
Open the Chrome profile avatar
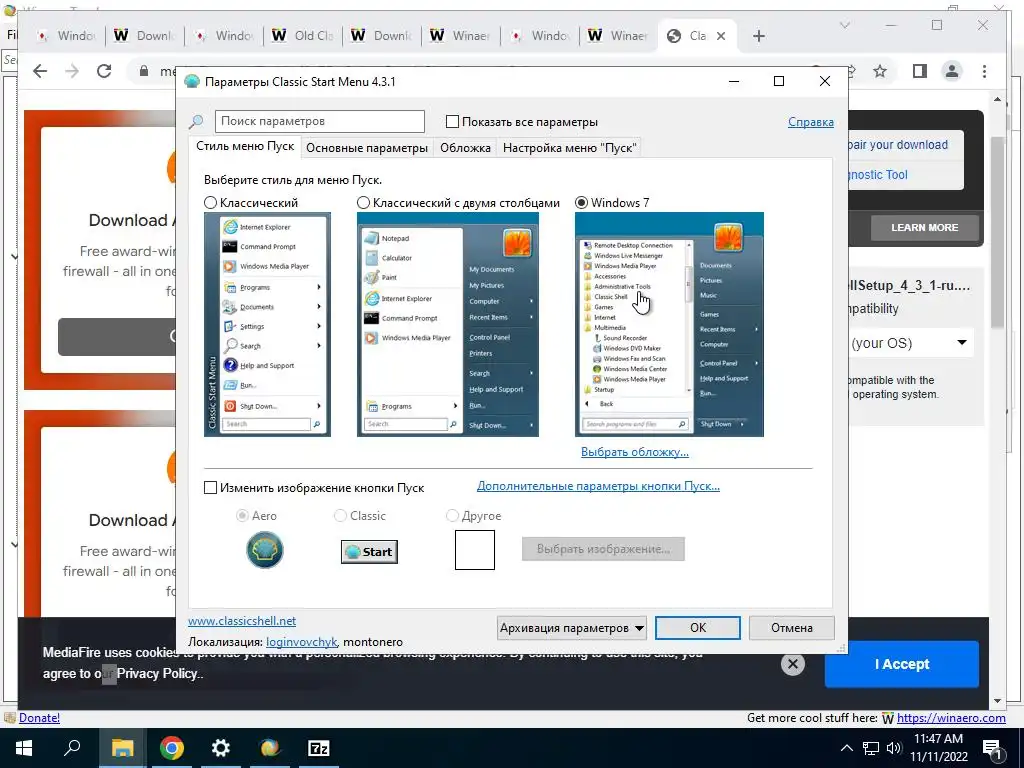tap(952, 71)
